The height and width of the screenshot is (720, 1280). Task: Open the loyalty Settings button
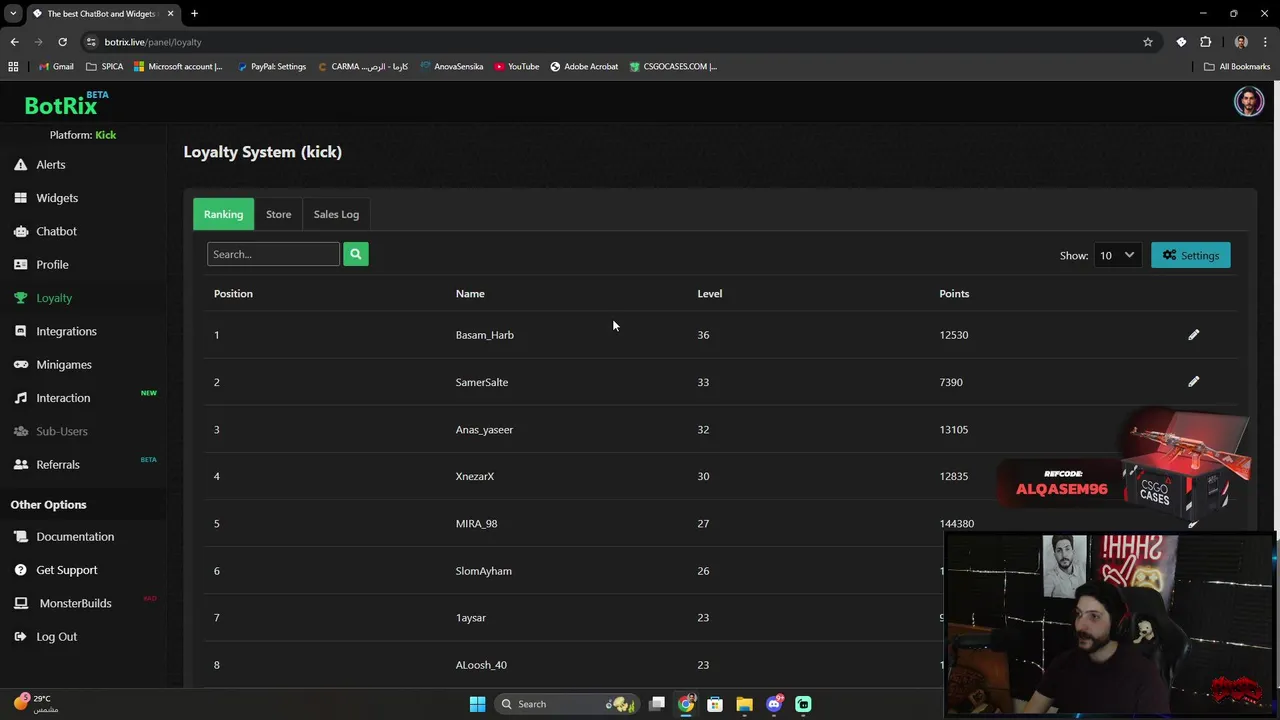pos(1190,255)
